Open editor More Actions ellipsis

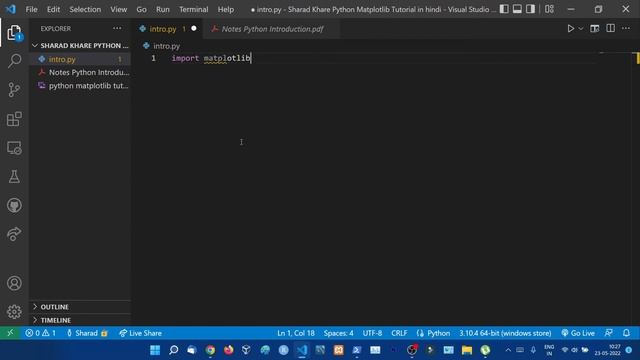click(x=626, y=29)
